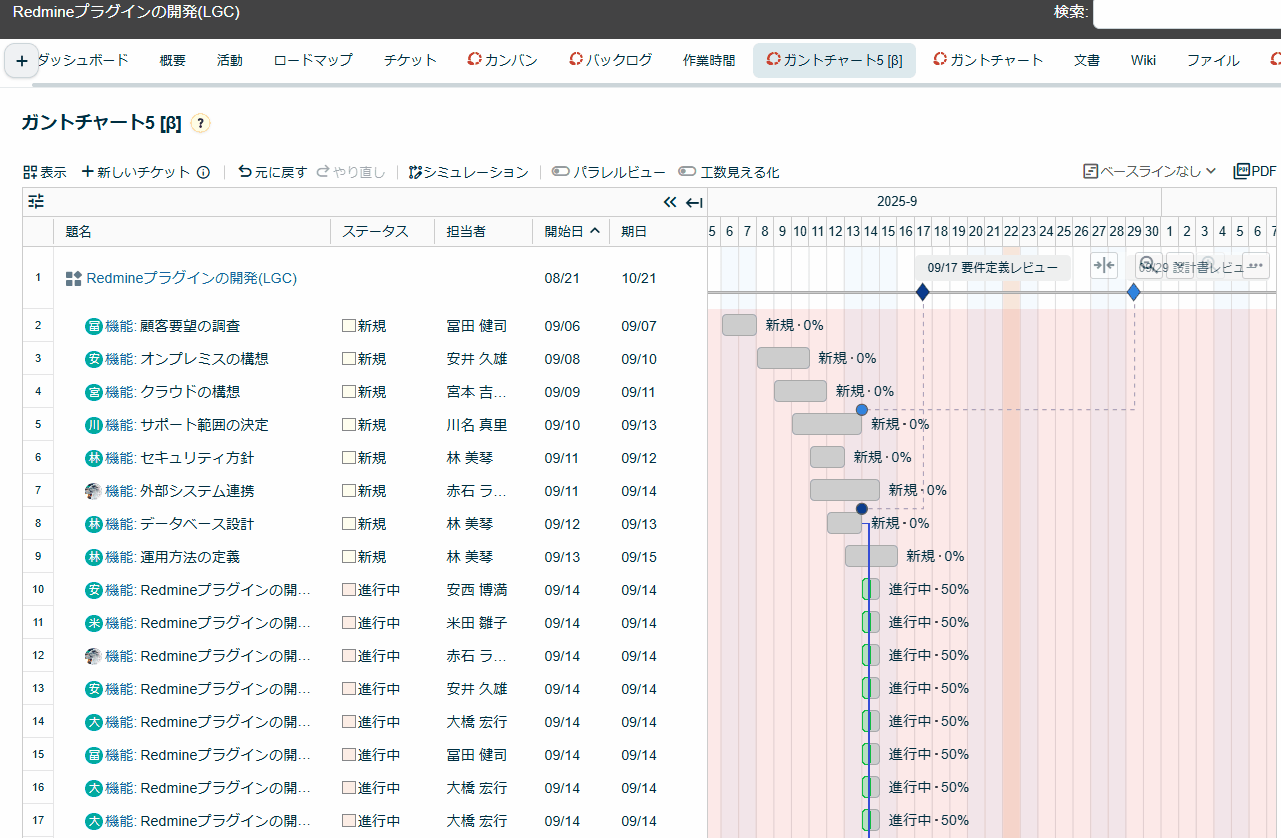The width and height of the screenshot is (1281, 838).
Task: Open the 文書 tab
Action: tap(1087, 60)
